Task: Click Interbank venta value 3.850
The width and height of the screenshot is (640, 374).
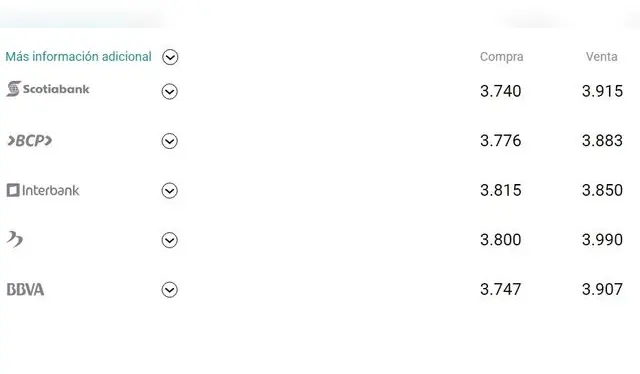Action: [602, 190]
